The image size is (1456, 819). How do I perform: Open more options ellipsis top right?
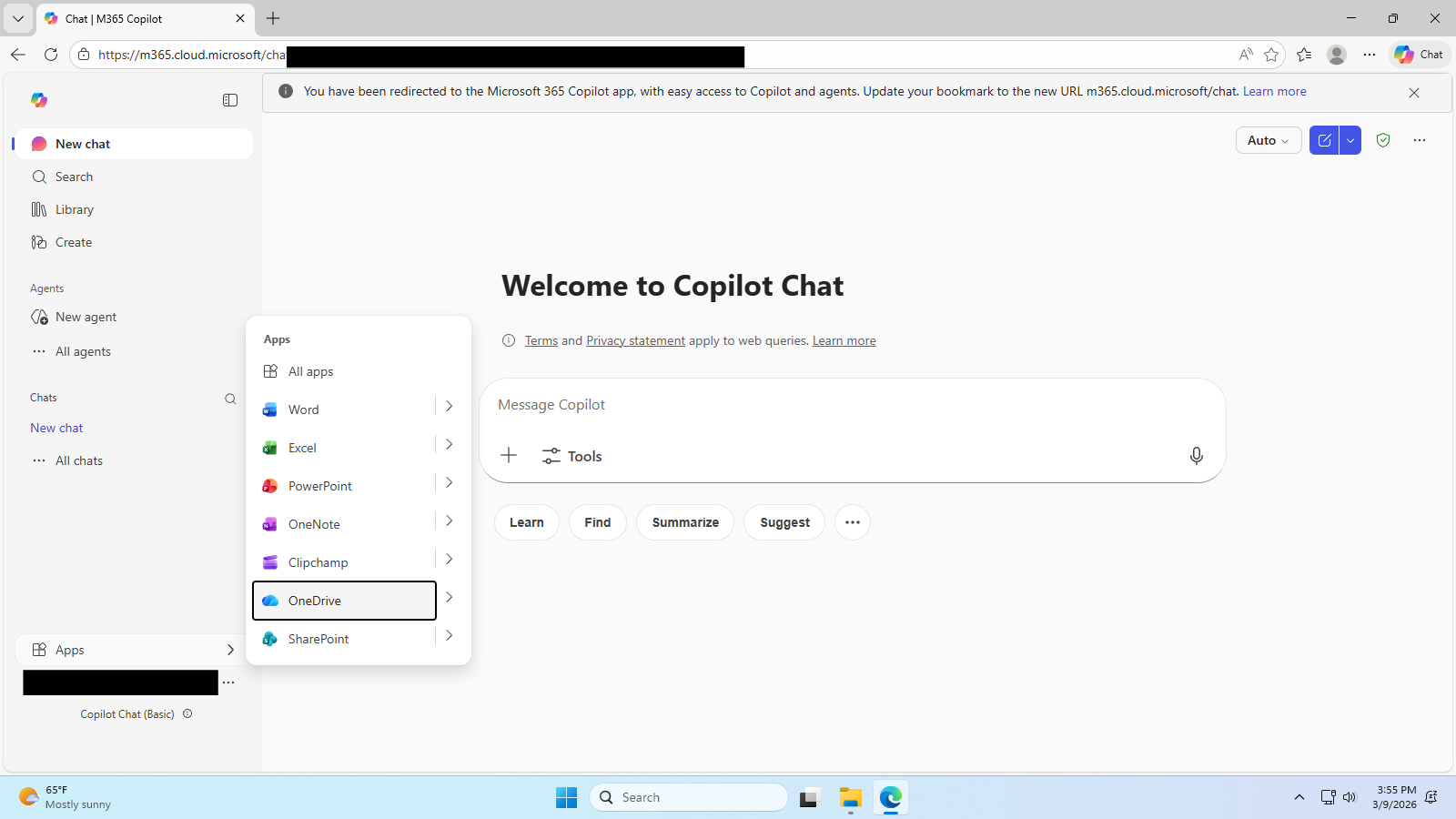(x=1420, y=140)
